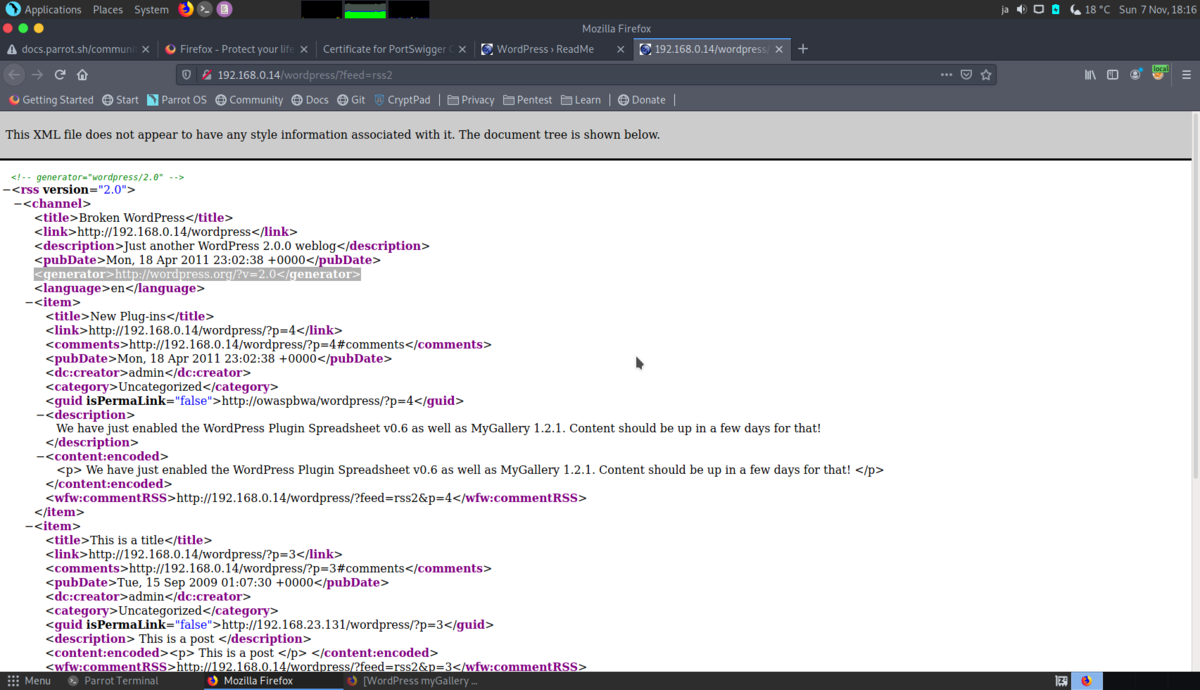Click the Forward navigation arrow
The height and width of the screenshot is (690, 1200).
click(x=37, y=75)
